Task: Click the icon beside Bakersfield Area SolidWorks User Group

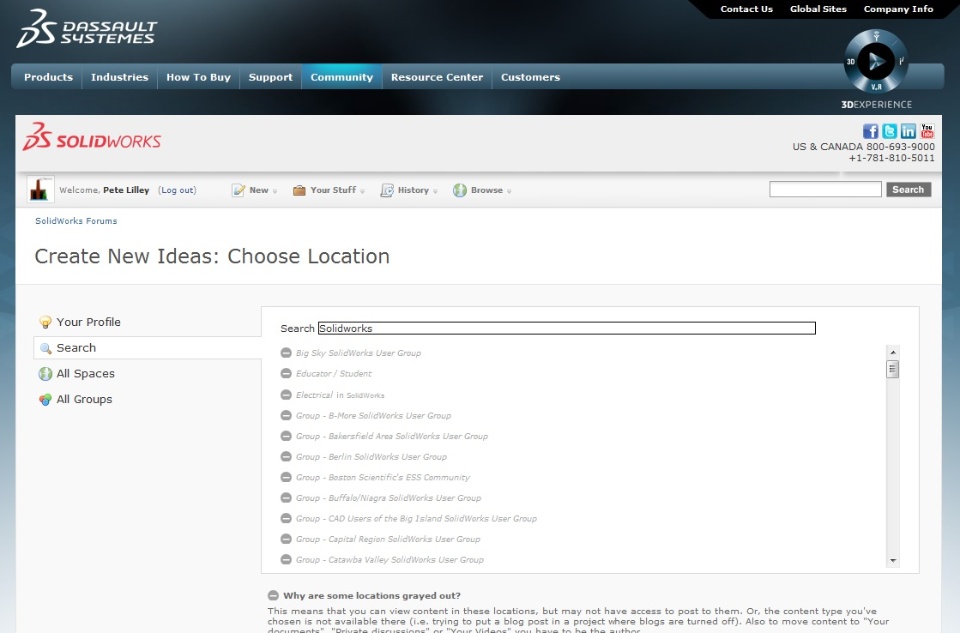Action: pos(286,436)
